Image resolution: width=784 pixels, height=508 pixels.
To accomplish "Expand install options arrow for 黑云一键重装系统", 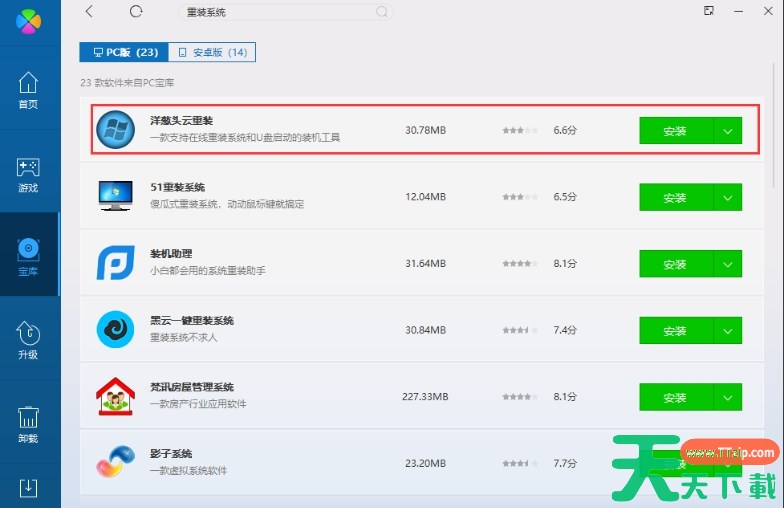I will pyautogui.click(x=727, y=330).
